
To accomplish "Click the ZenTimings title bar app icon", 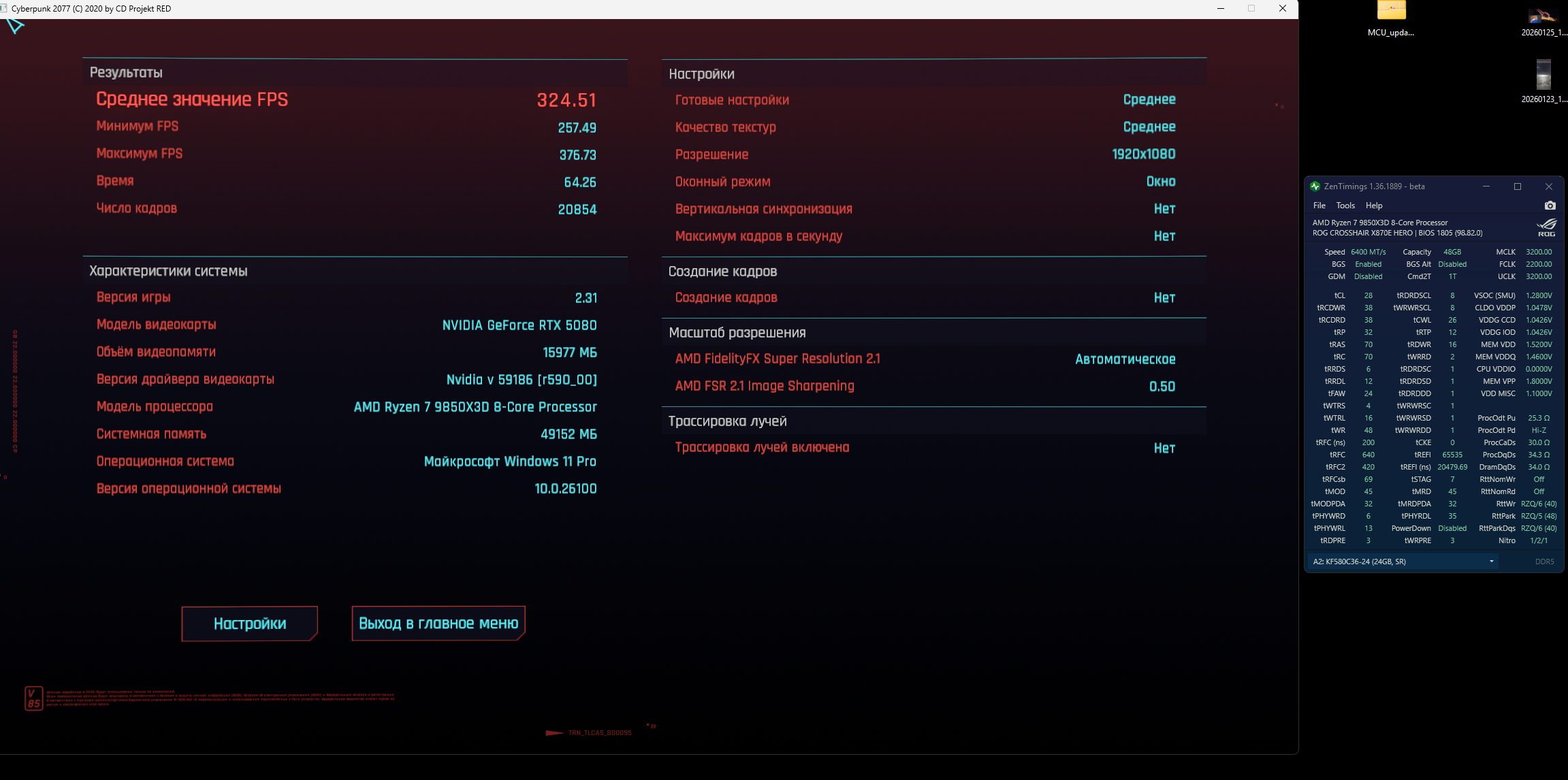I will (1315, 186).
